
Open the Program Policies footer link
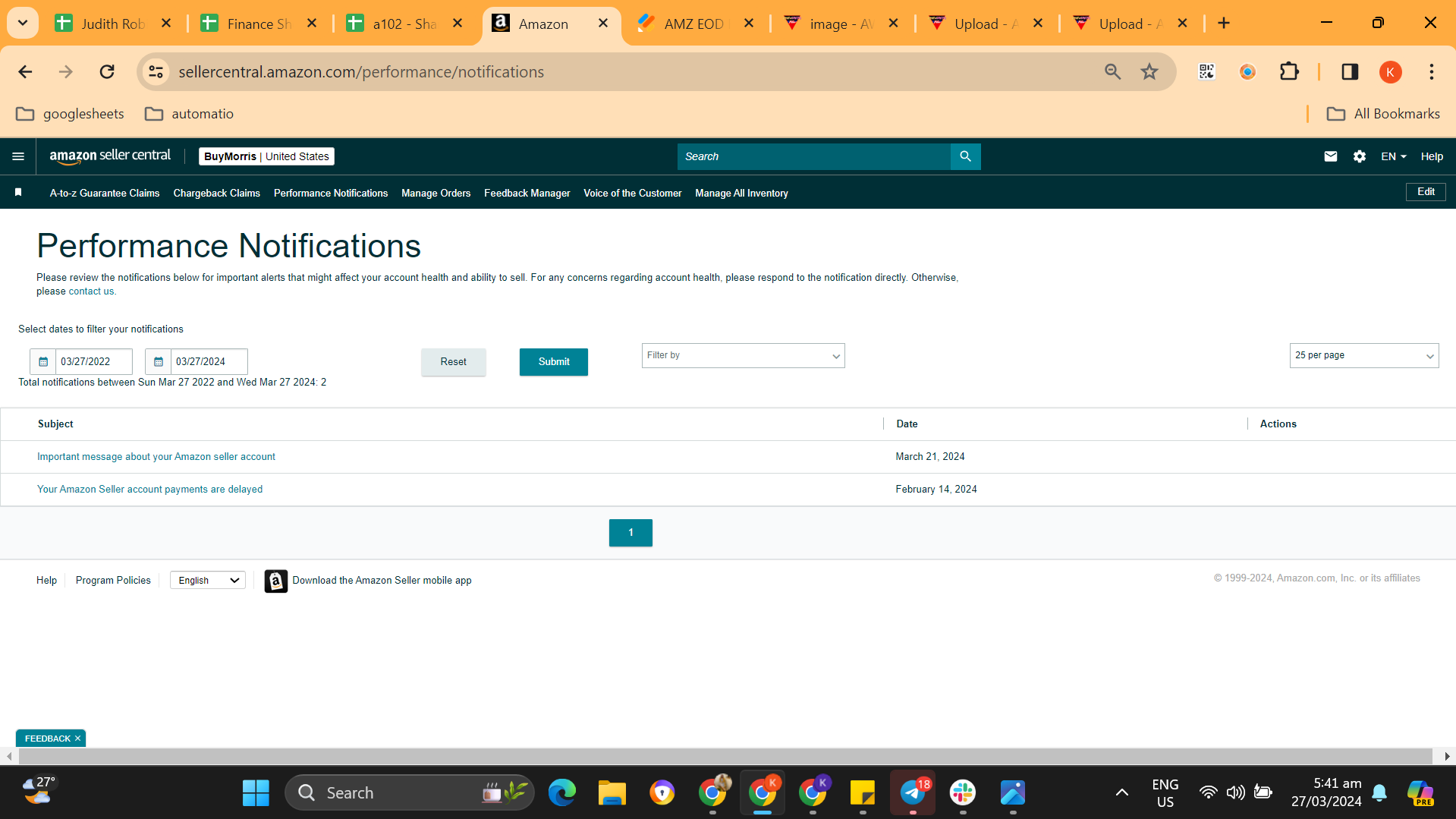click(x=113, y=581)
